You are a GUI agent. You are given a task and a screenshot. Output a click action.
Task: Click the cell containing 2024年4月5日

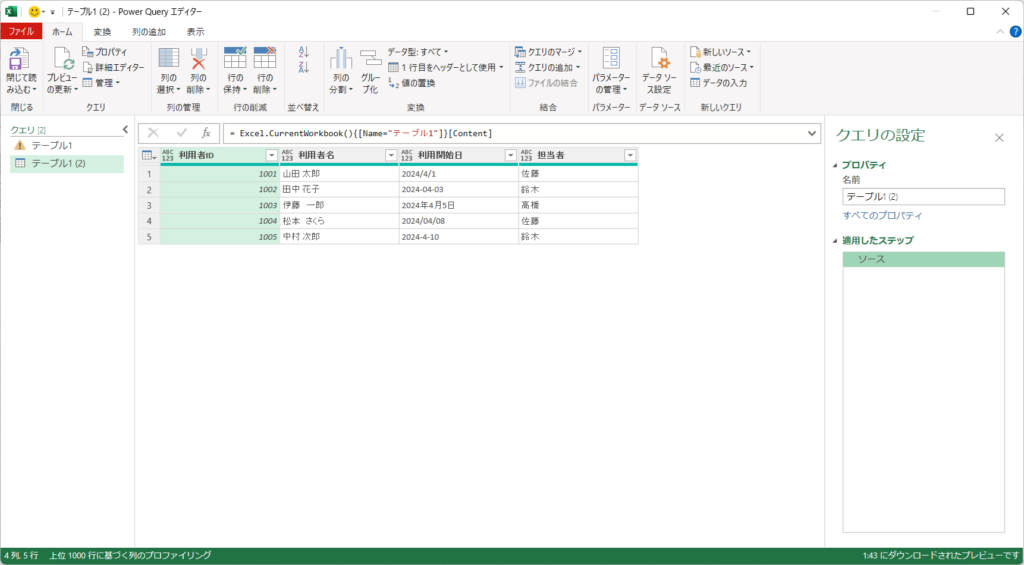click(459, 205)
